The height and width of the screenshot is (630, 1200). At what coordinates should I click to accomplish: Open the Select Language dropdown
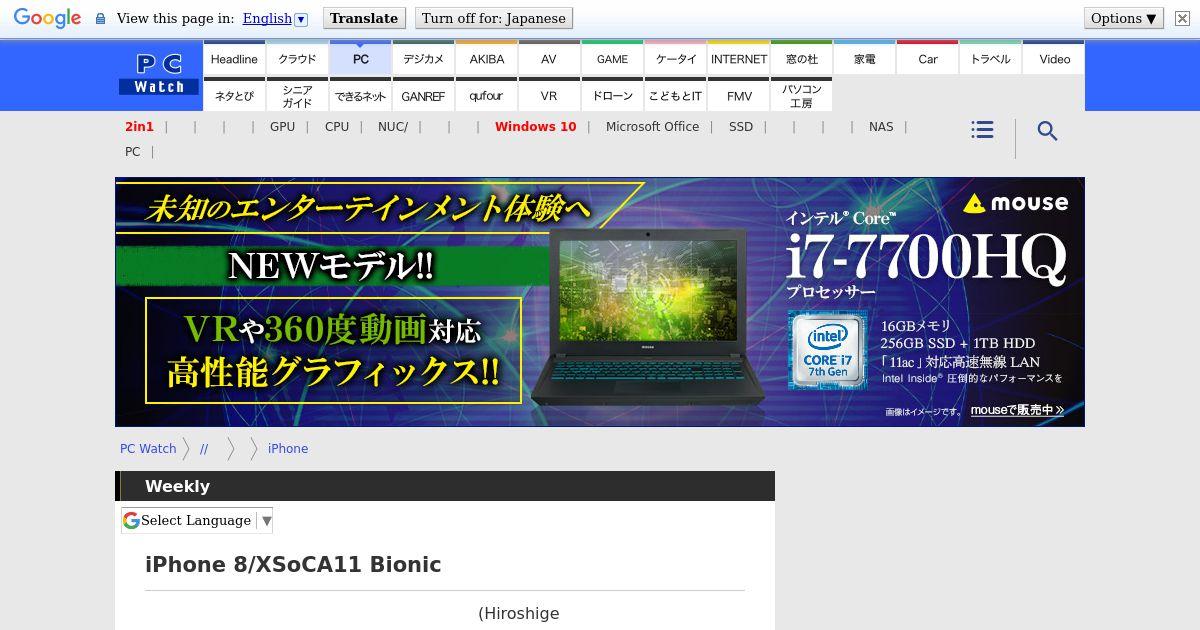tap(197, 520)
